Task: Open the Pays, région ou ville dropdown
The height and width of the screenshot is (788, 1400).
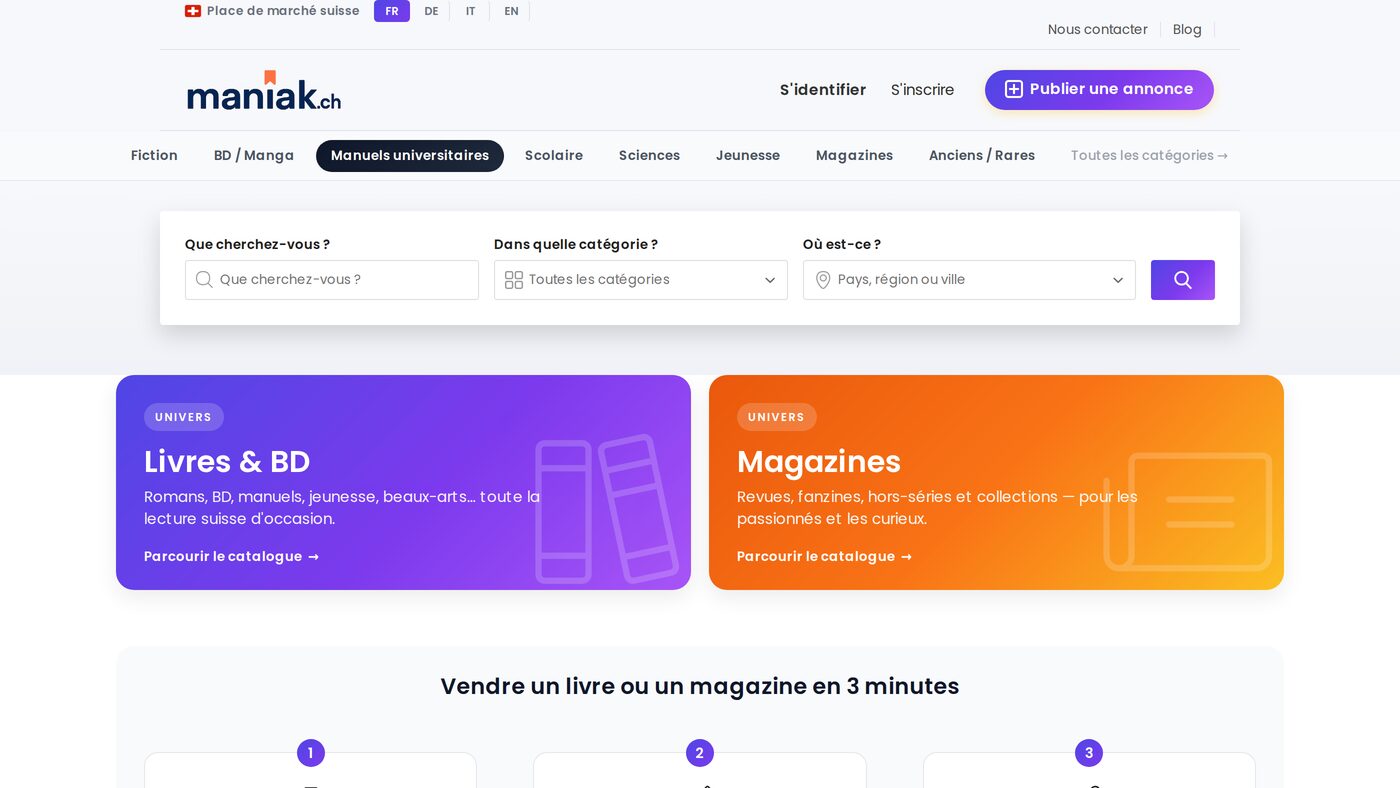Action: tap(969, 280)
